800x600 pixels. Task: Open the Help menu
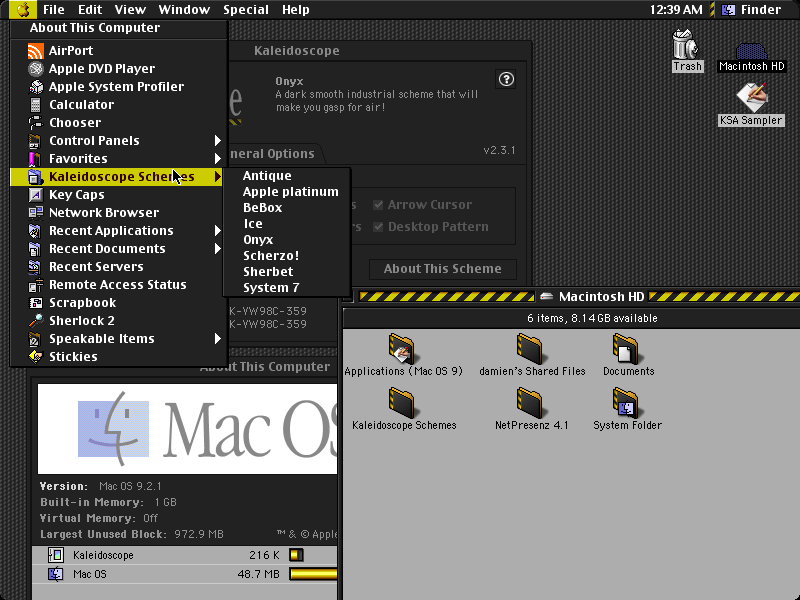tap(296, 9)
